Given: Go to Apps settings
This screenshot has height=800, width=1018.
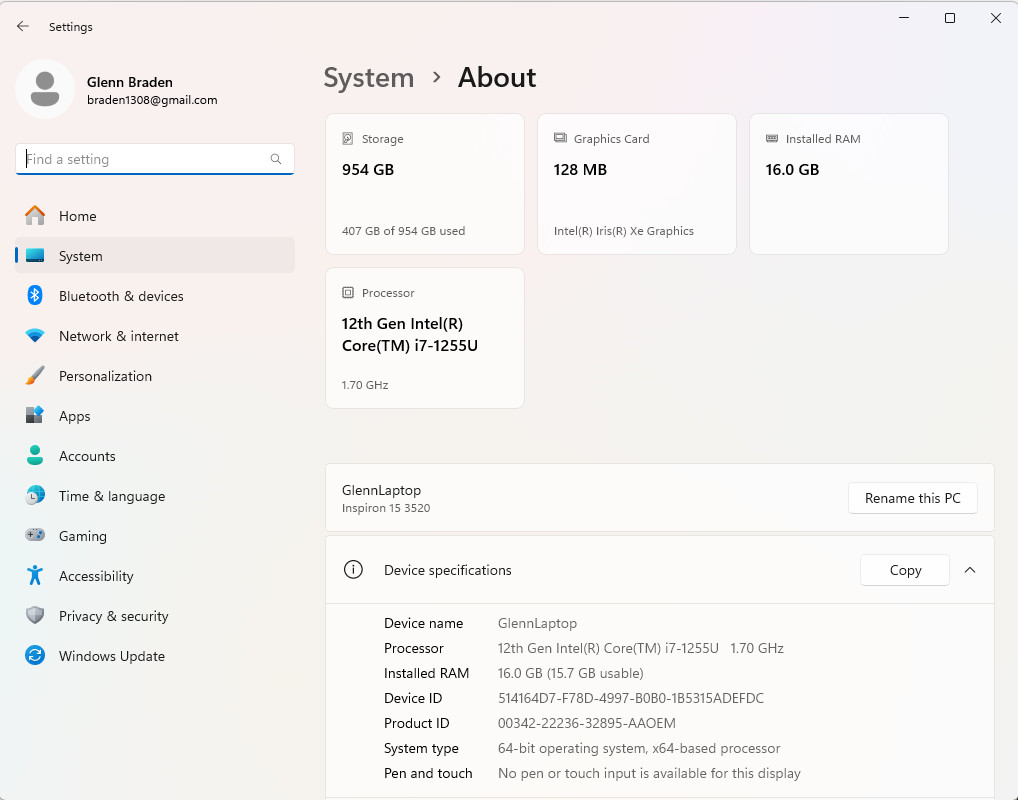Looking at the screenshot, I should tap(74, 416).
